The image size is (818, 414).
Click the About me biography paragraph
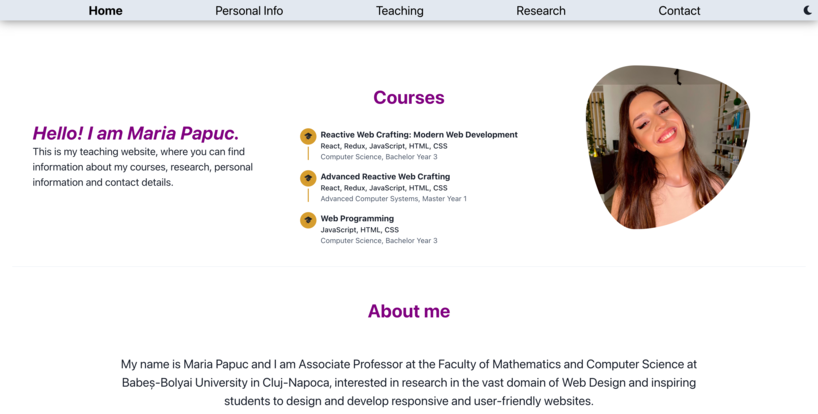click(408, 383)
